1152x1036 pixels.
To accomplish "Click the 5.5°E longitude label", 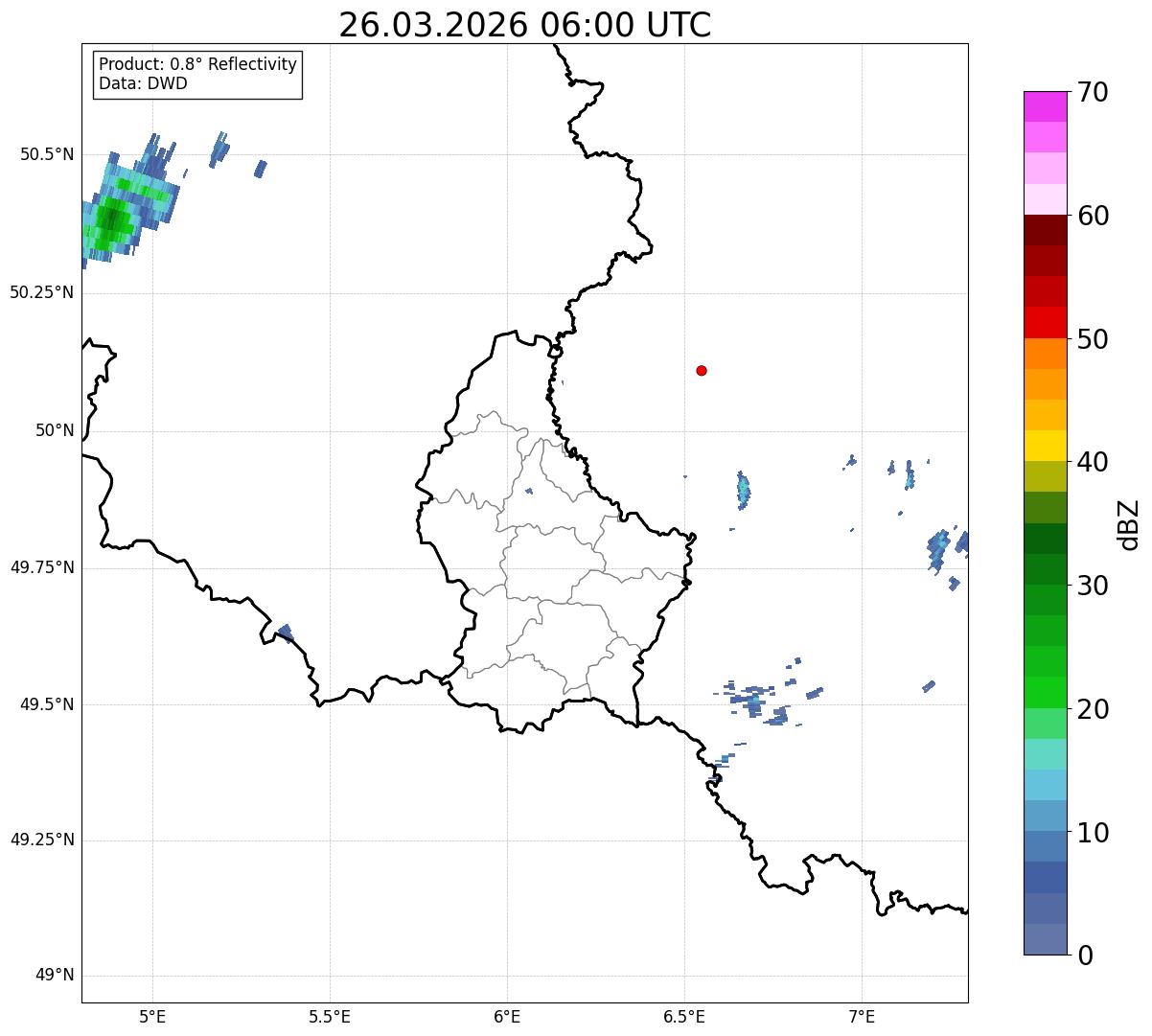I will point(330,1016).
